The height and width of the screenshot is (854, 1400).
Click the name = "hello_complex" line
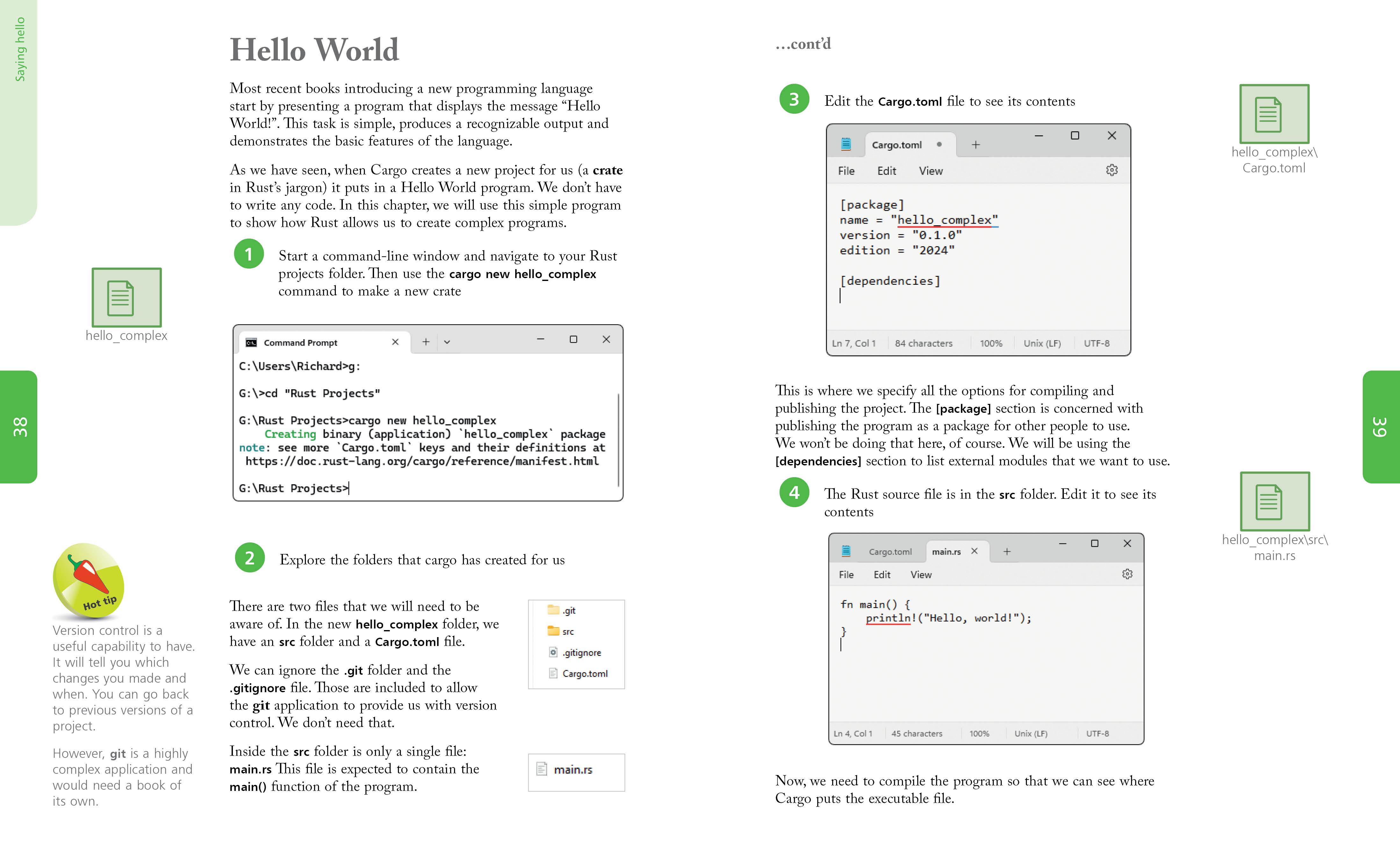click(919, 220)
